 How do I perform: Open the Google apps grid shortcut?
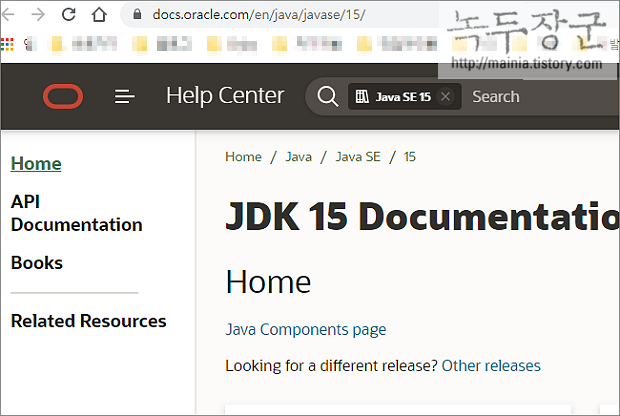tap(7, 44)
